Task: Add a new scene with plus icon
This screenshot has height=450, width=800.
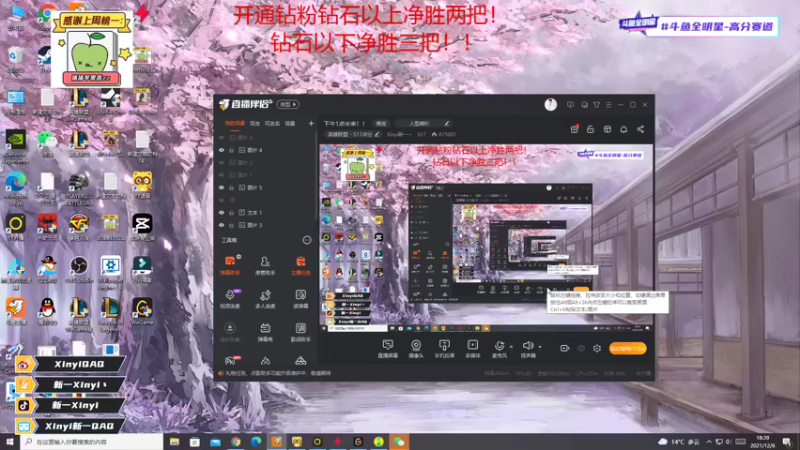Action: tap(311, 123)
